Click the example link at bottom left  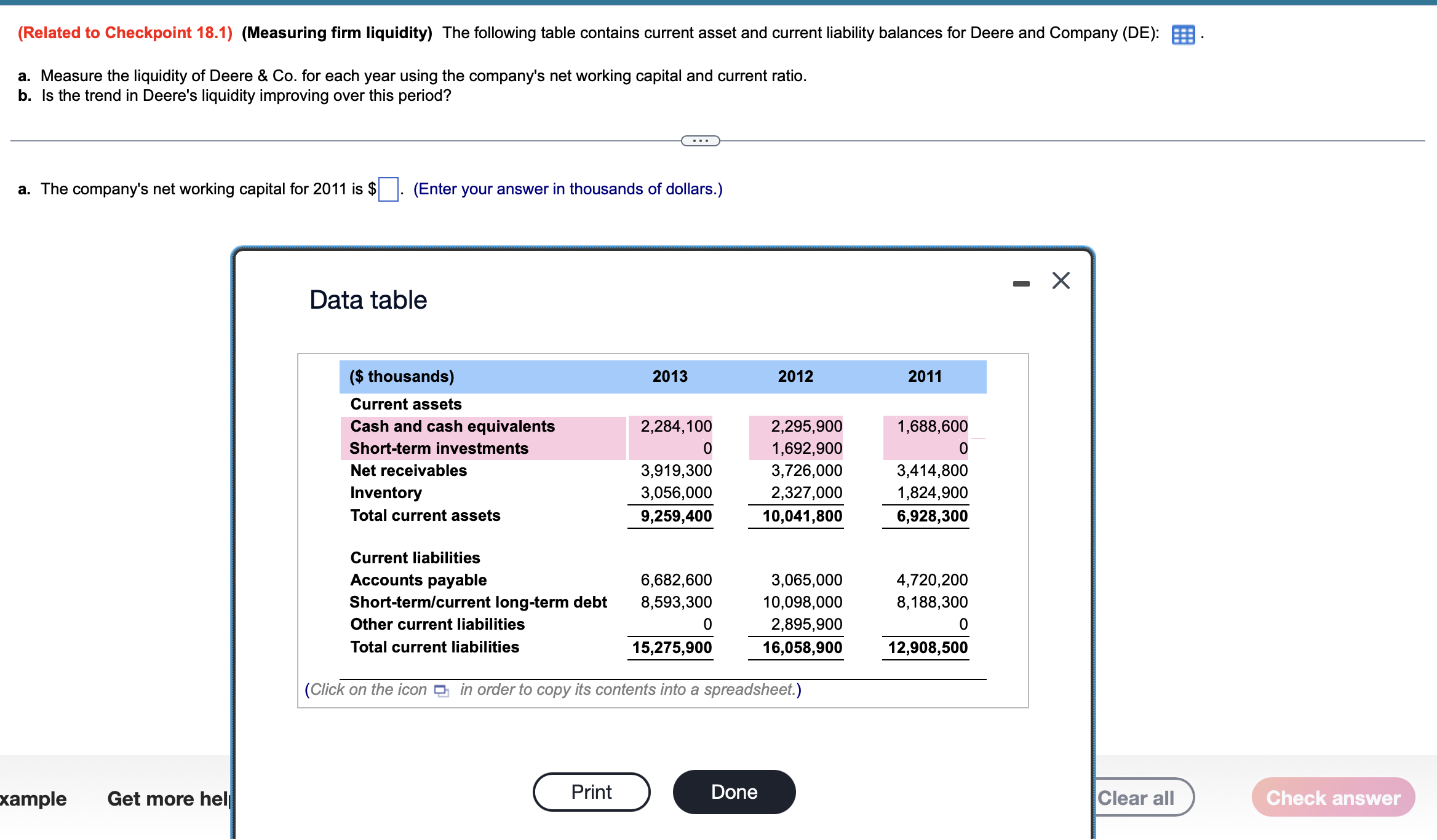pyautogui.click(x=33, y=799)
